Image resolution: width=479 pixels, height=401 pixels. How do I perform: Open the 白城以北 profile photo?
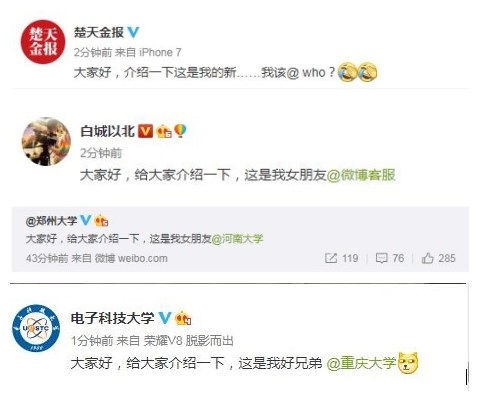(x=46, y=141)
